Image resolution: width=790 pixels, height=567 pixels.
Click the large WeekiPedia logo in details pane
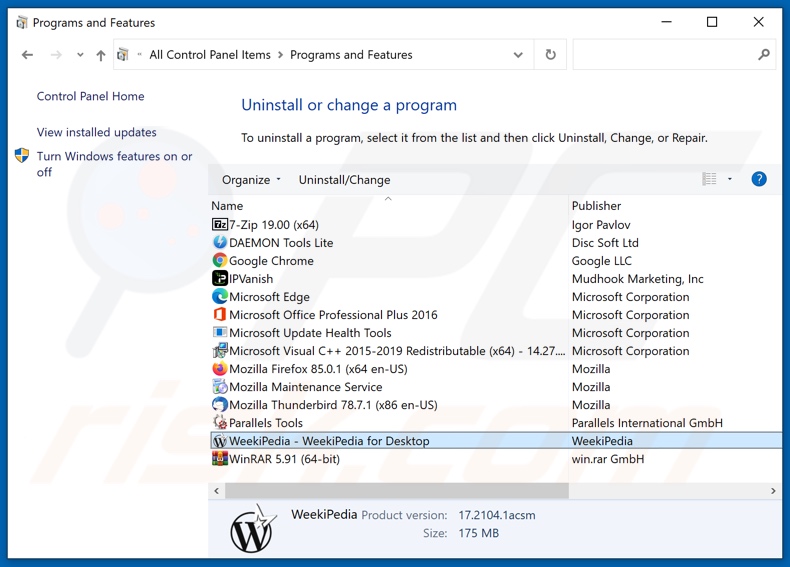[253, 528]
